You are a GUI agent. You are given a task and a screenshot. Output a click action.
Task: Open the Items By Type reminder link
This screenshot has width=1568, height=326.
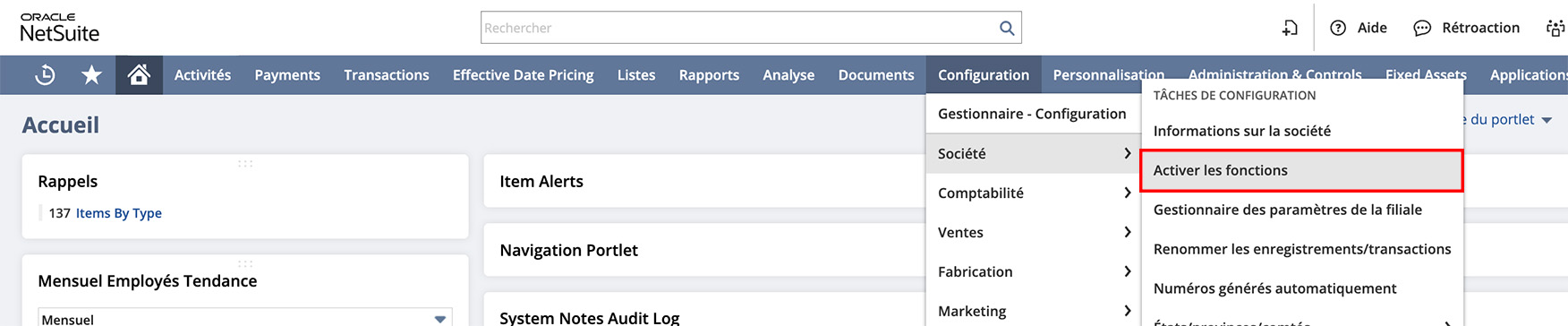point(119,213)
